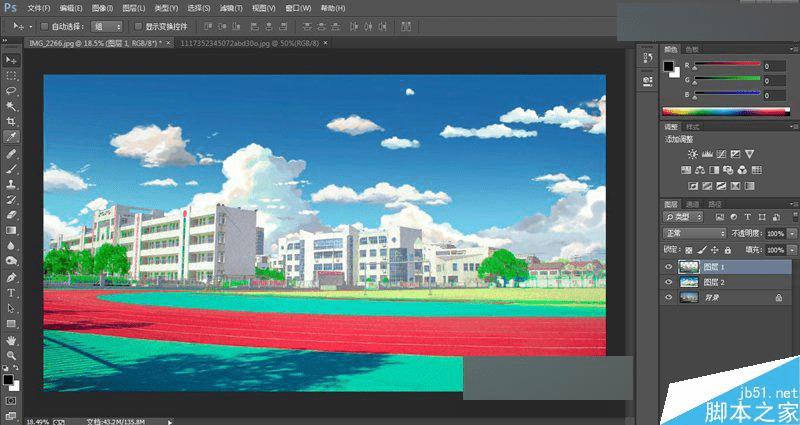Switch to the 路径 paths tab
The height and width of the screenshot is (425, 800).
714,204
